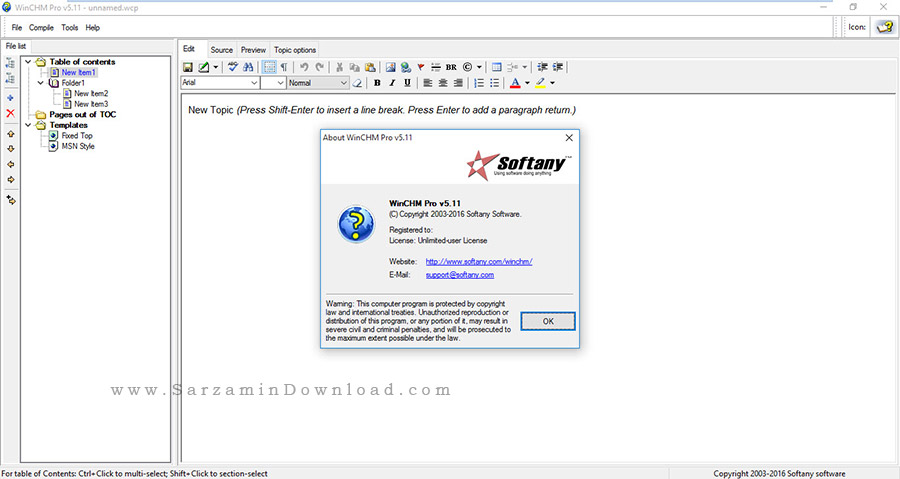
Task: Open the special symbol dropdown arrow
Action: 479,67
